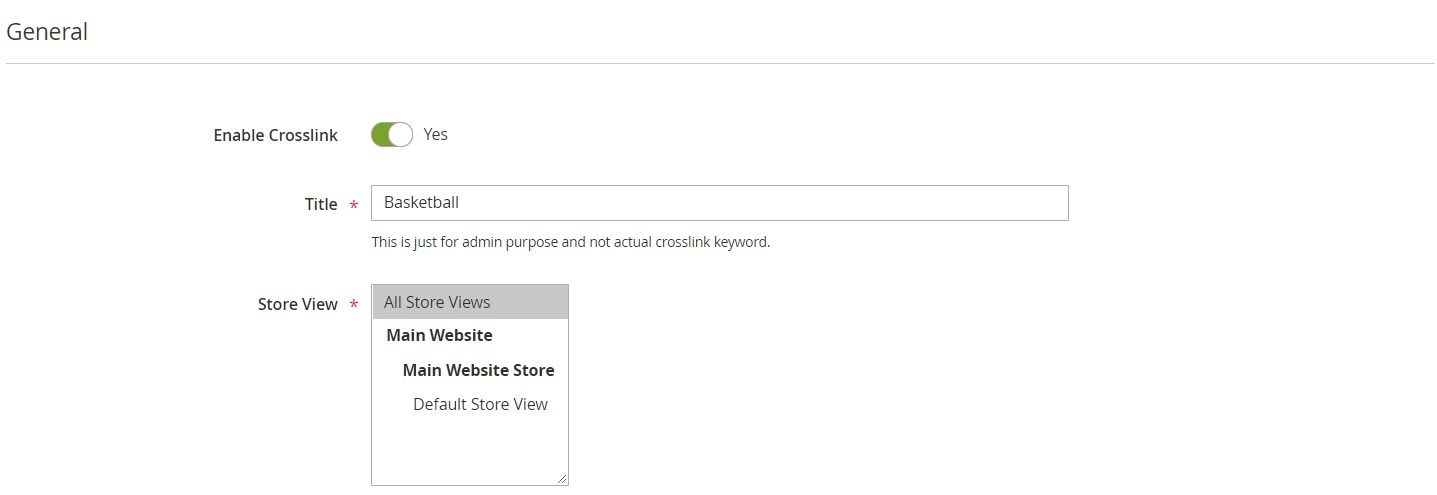
Task: Click the red asterisk next to Store View
Action: coord(354,305)
